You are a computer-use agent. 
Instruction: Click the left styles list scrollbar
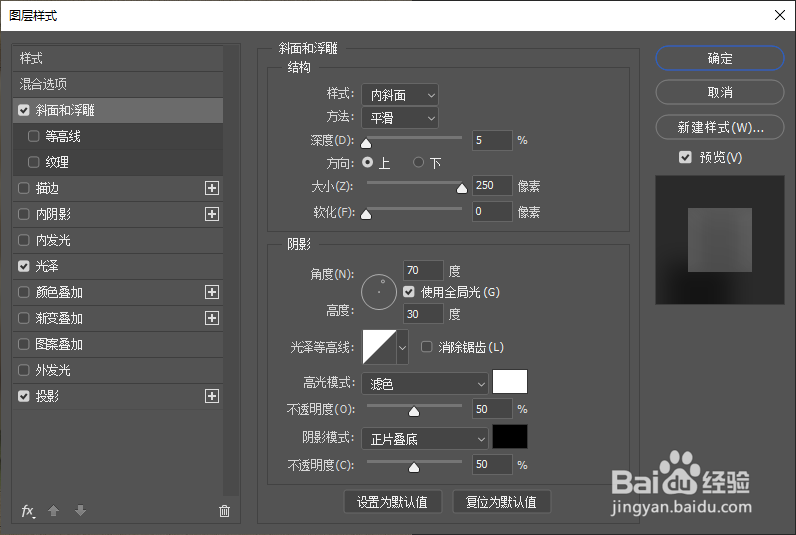point(231,270)
